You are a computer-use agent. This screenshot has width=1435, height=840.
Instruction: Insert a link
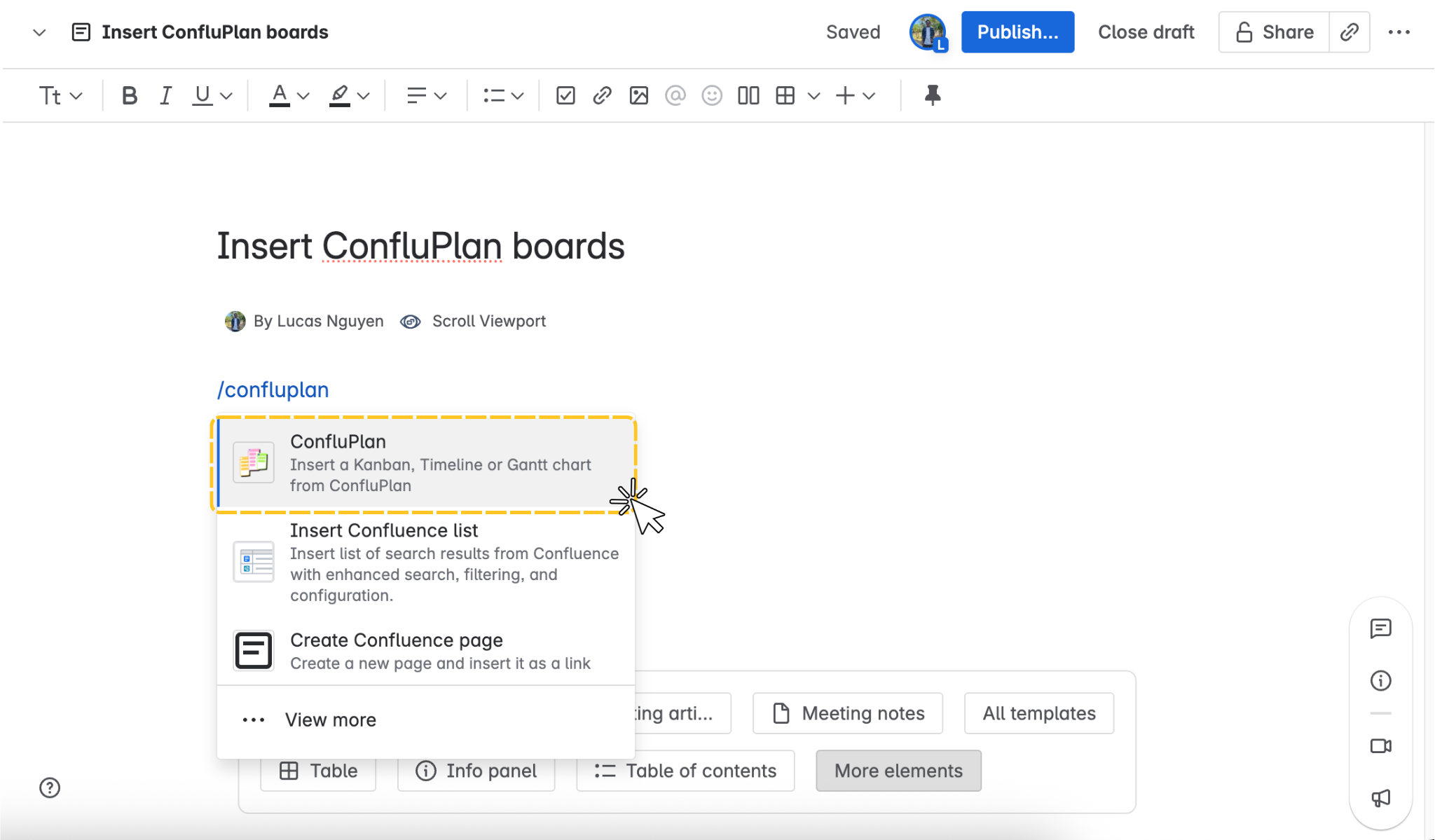(601, 95)
